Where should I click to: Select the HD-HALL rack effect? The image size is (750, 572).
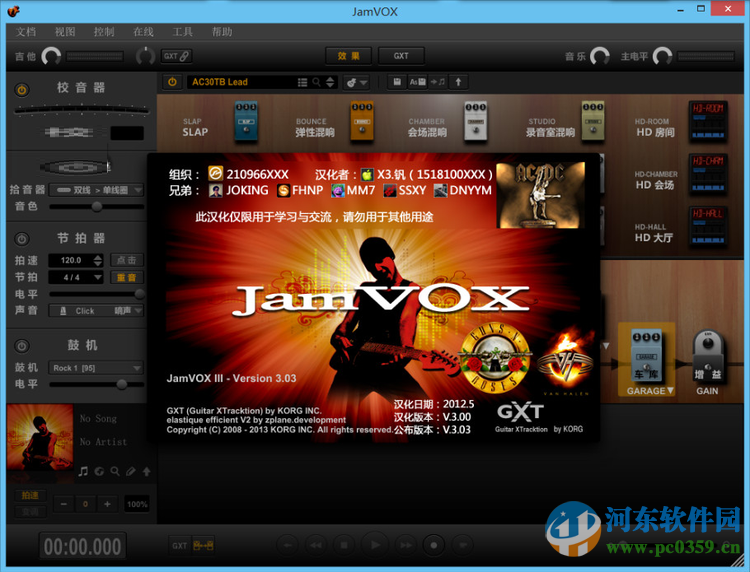[708, 226]
